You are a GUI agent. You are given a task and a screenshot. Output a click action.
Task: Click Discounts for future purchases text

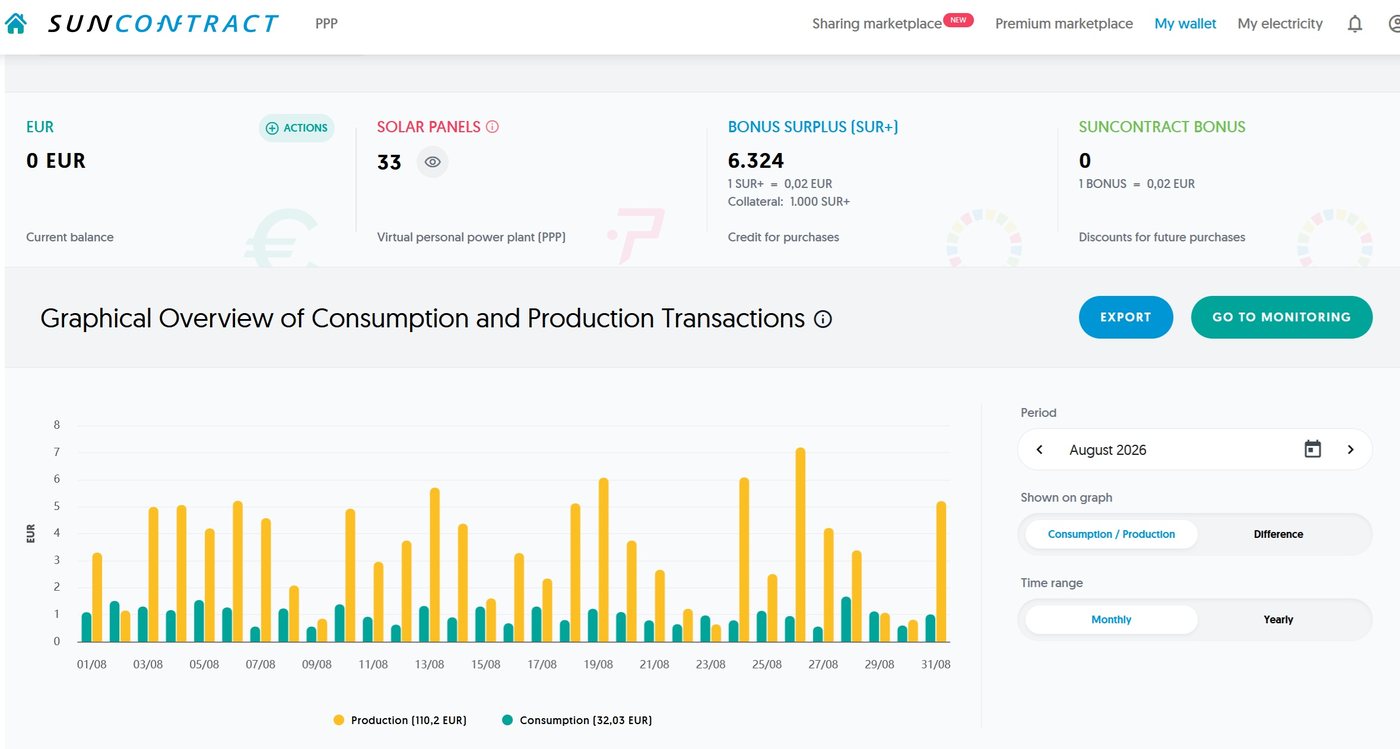(x=1162, y=237)
